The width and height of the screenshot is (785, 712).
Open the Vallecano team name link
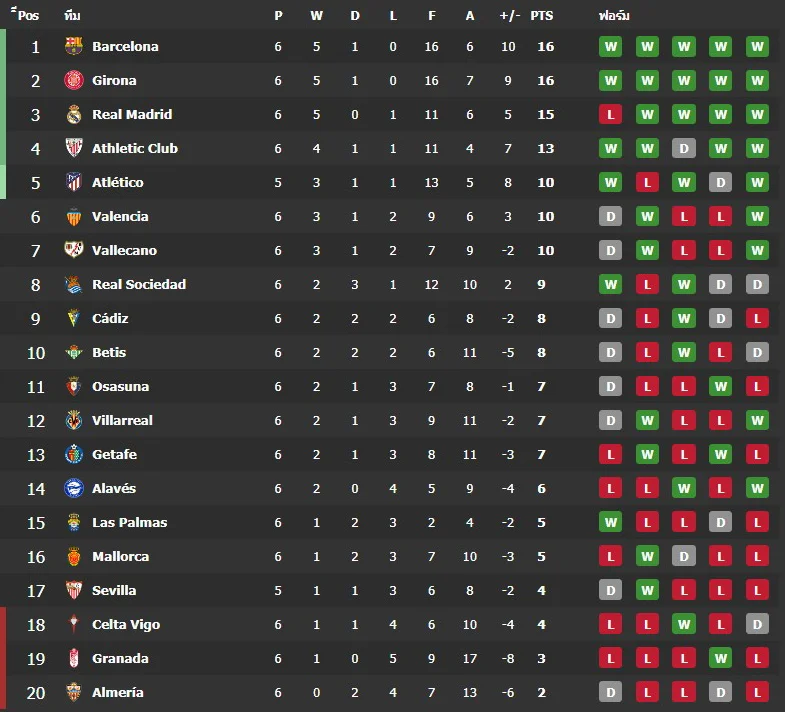124,250
